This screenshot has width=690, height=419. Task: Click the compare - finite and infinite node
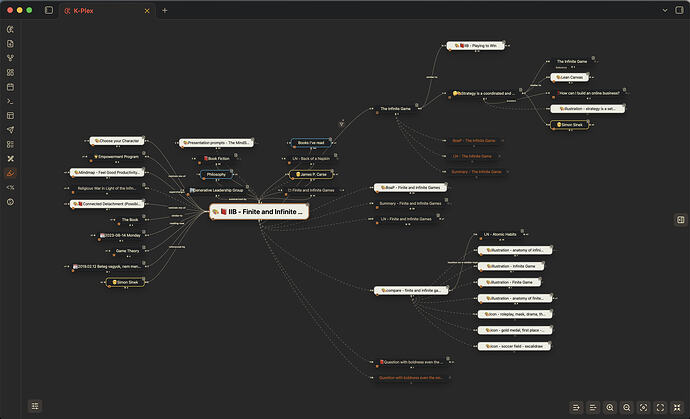[x=411, y=290]
